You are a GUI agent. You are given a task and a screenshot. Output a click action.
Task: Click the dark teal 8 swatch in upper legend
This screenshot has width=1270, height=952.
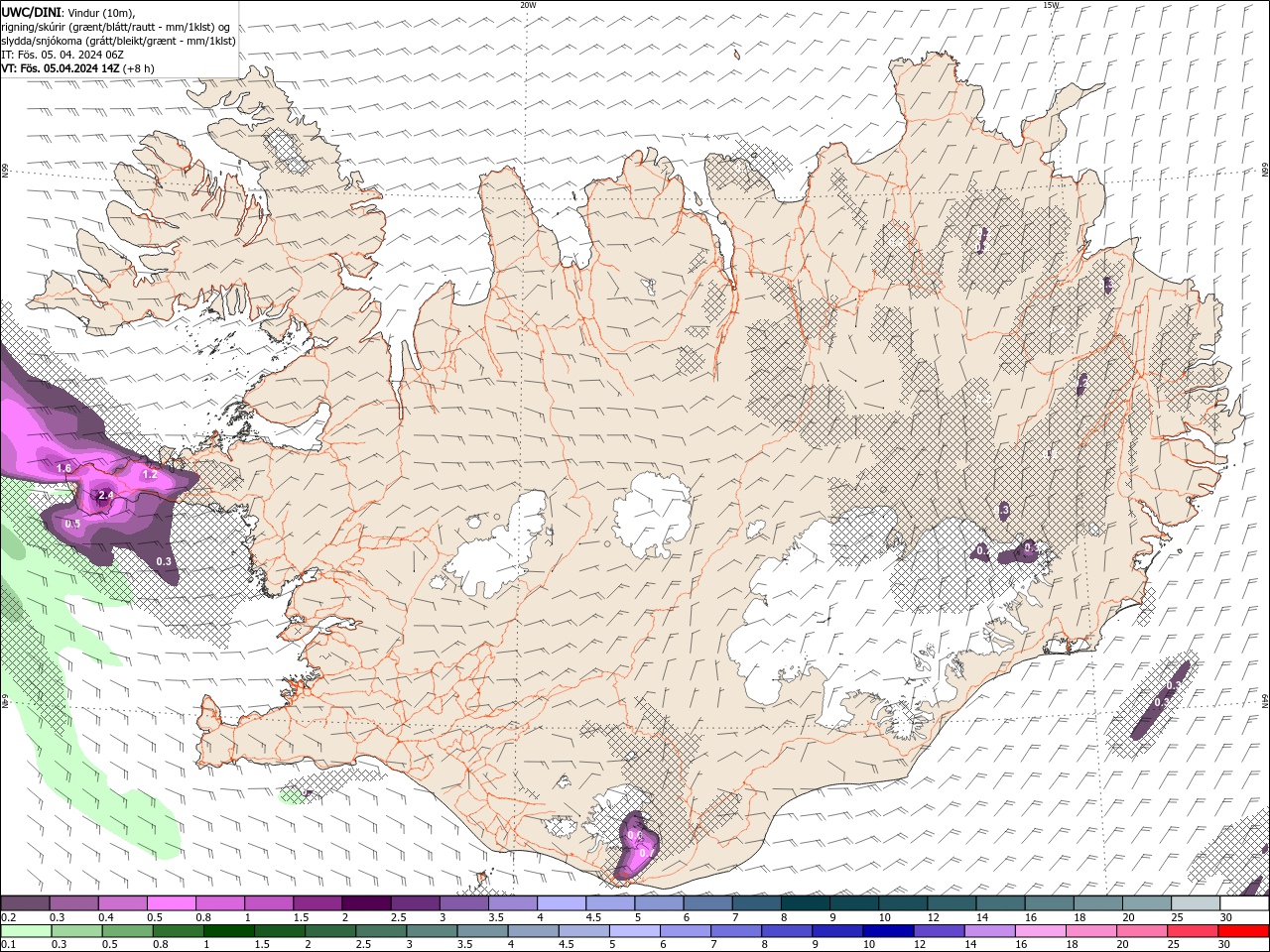(x=805, y=903)
